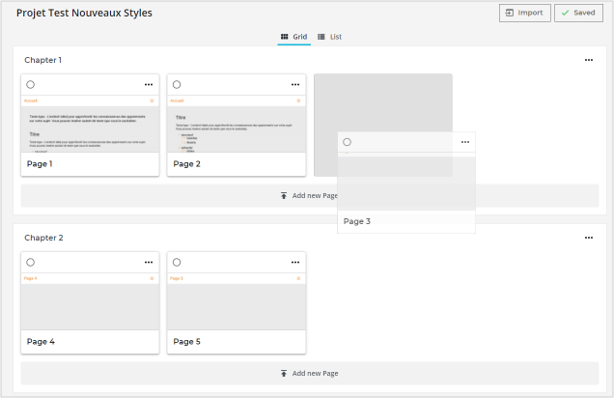Click the import arrow icon
This screenshot has width=614, height=398.
[x=509, y=13]
